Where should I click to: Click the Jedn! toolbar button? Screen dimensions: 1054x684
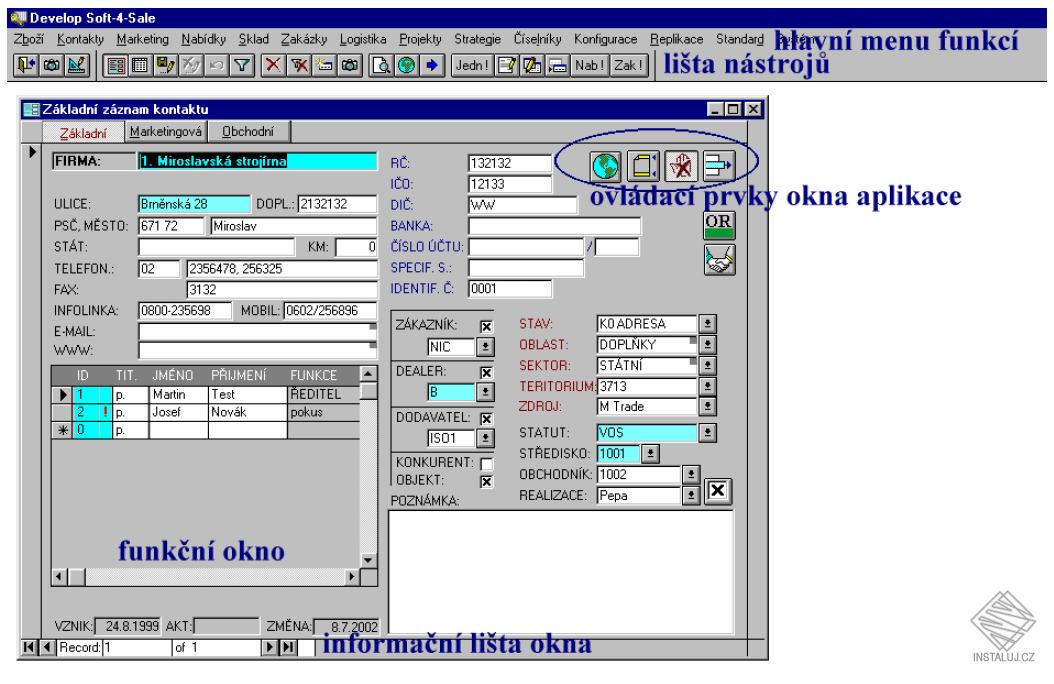tap(472, 65)
